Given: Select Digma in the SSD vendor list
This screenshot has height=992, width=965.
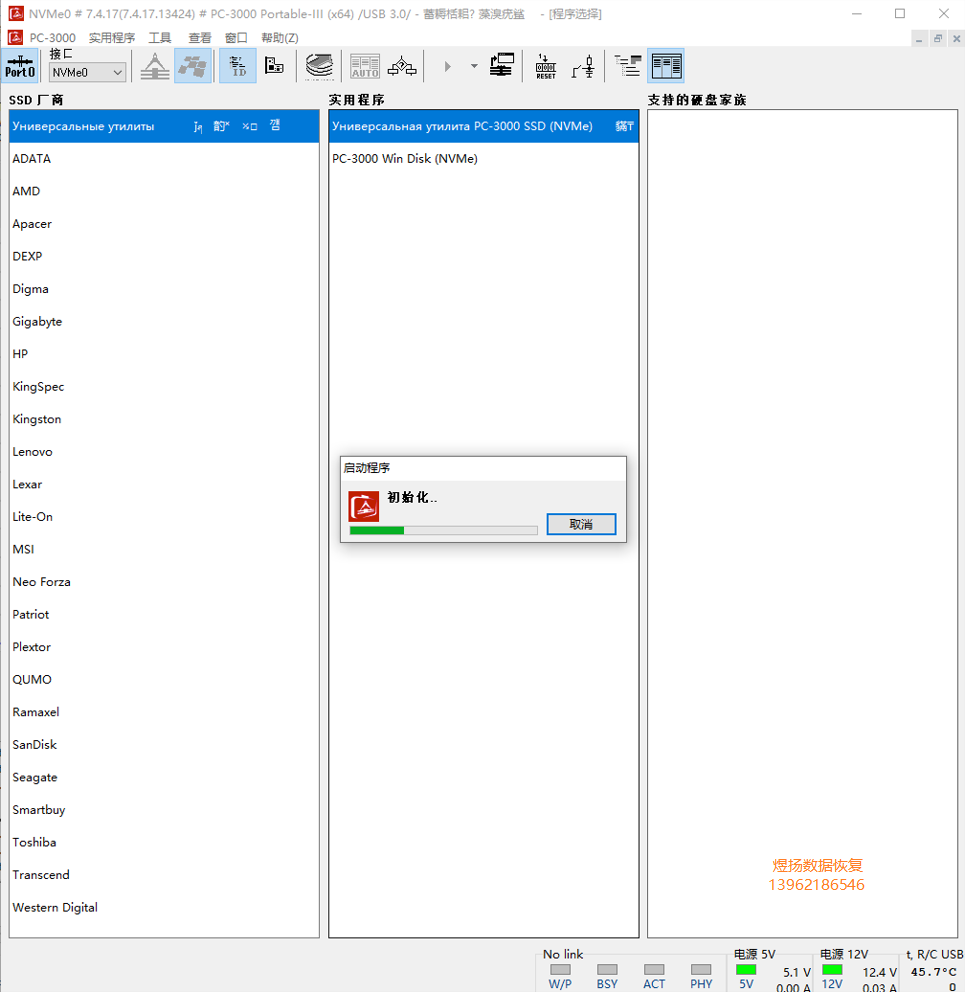Looking at the screenshot, I should coord(165,289).
